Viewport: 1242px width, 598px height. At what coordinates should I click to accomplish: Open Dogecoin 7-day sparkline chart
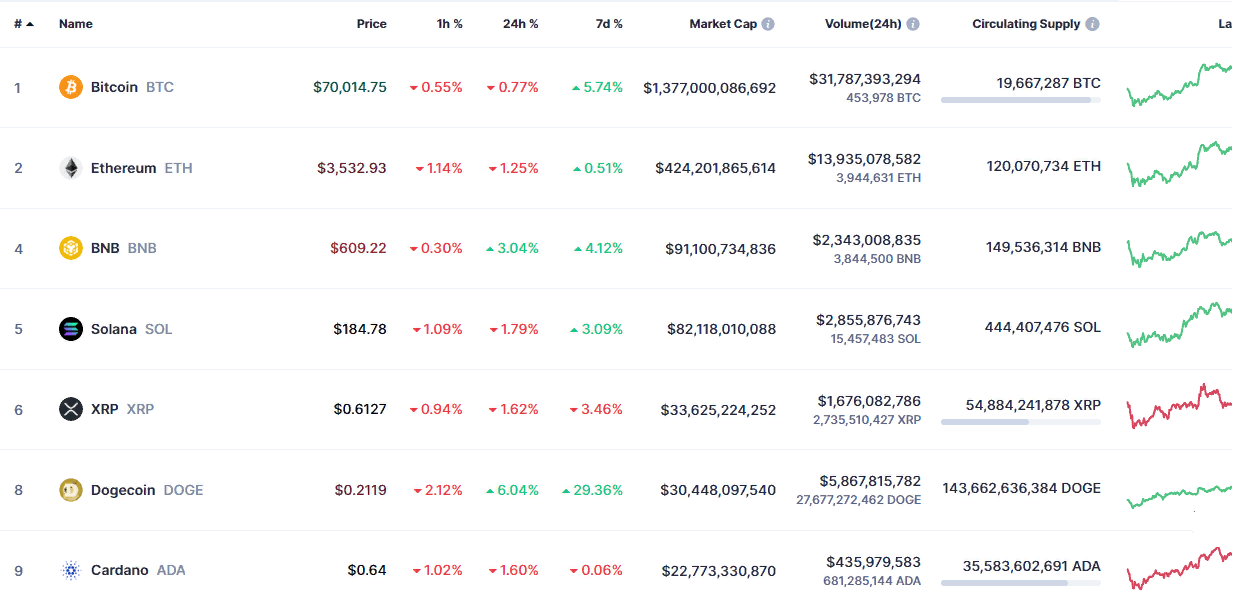point(1179,495)
